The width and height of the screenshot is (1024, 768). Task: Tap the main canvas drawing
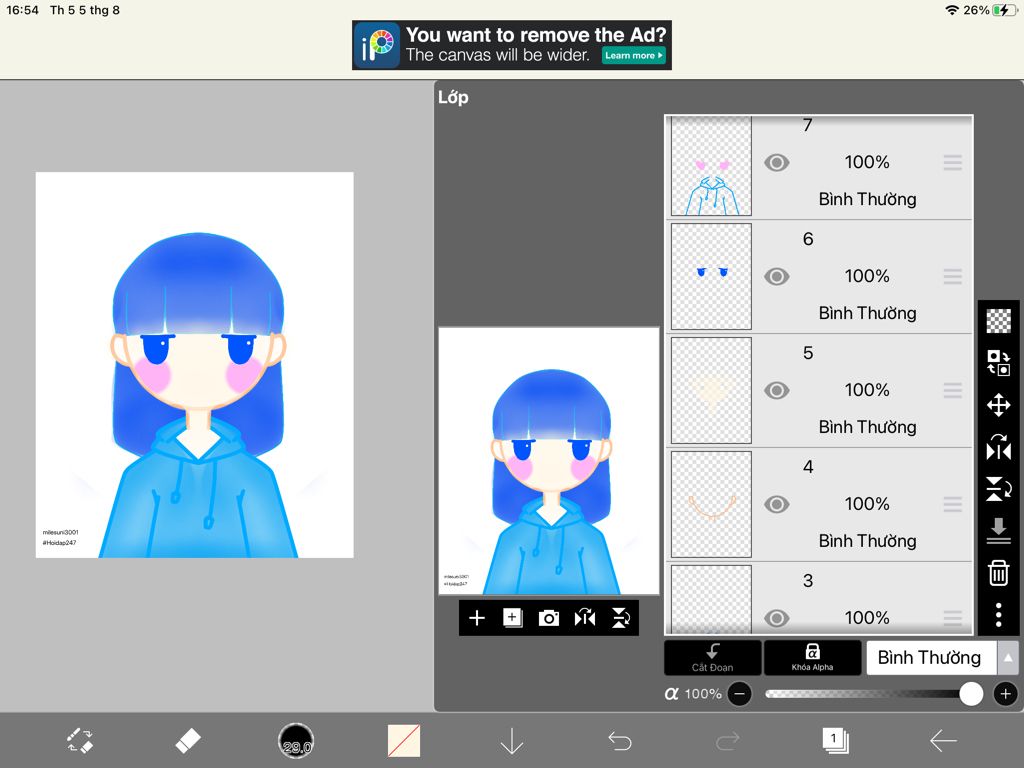click(x=195, y=365)
